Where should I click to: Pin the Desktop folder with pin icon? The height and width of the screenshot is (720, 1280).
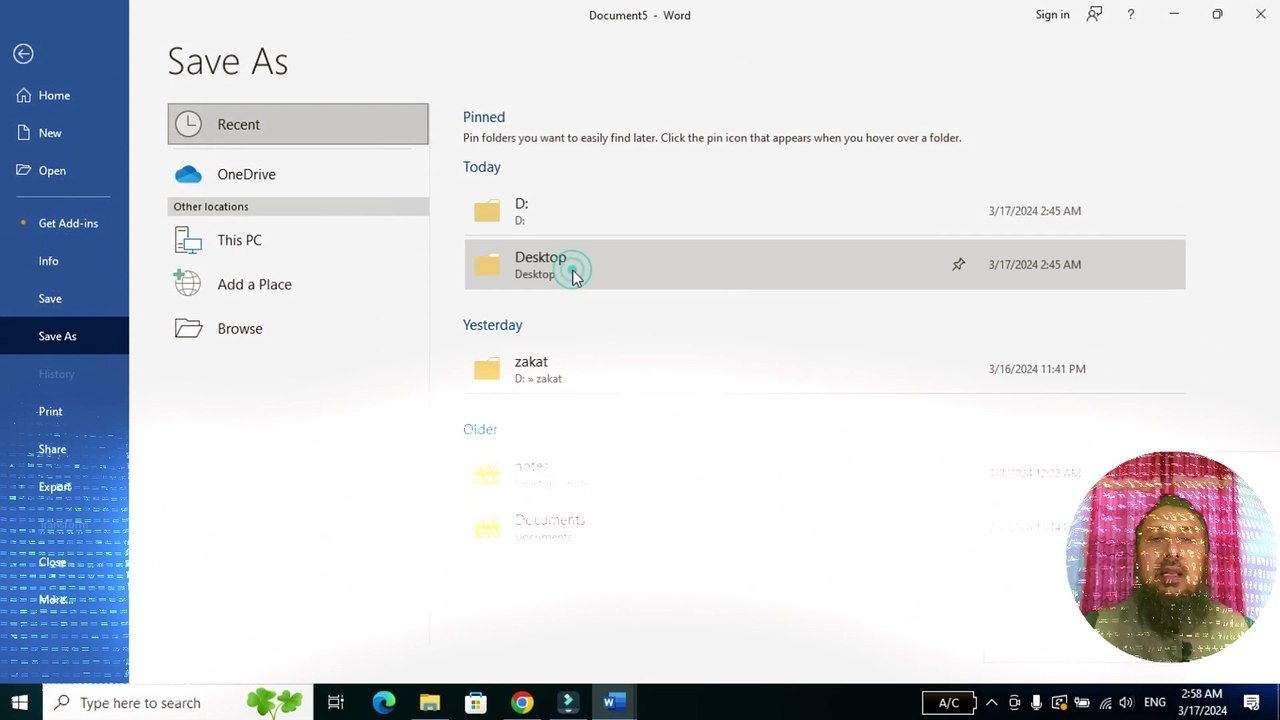click(x=958, y=264)
